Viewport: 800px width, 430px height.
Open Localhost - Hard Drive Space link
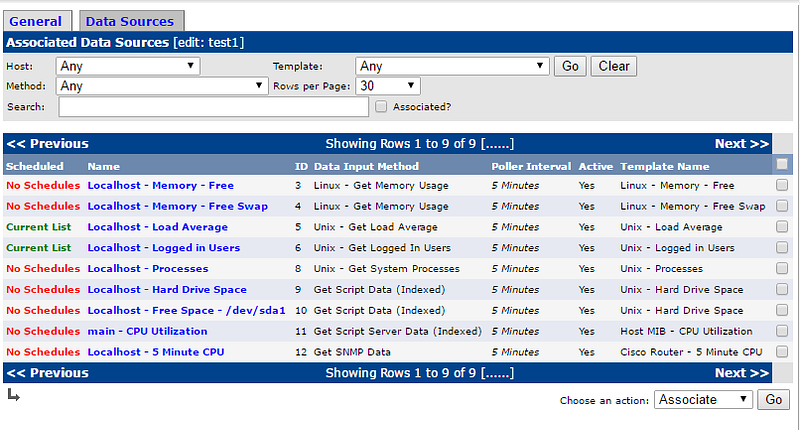(x=167, y=290)
